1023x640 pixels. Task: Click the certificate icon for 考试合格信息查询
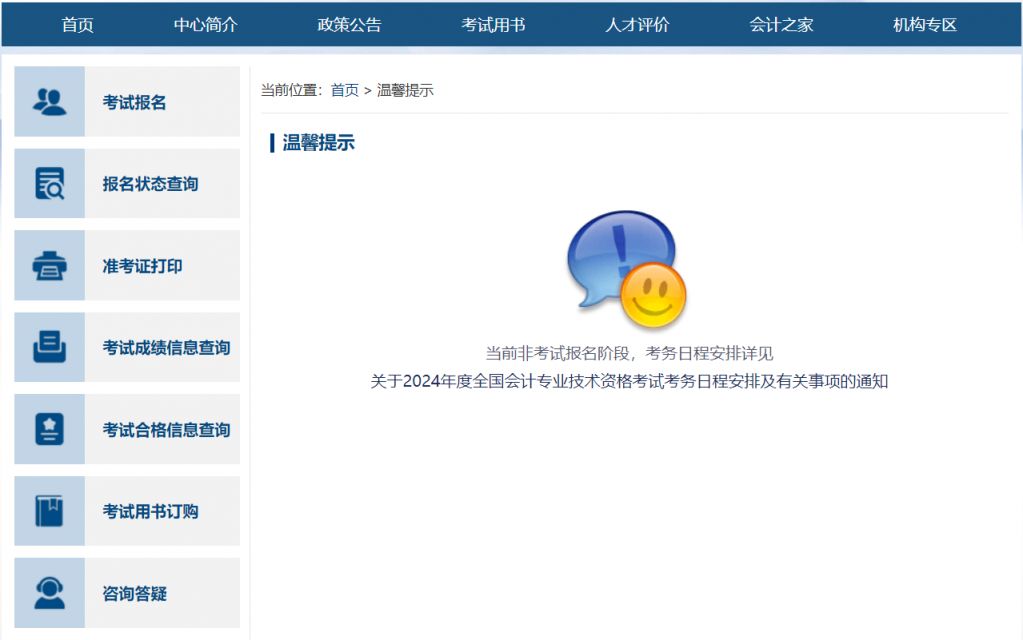click(x=48, y=429)
